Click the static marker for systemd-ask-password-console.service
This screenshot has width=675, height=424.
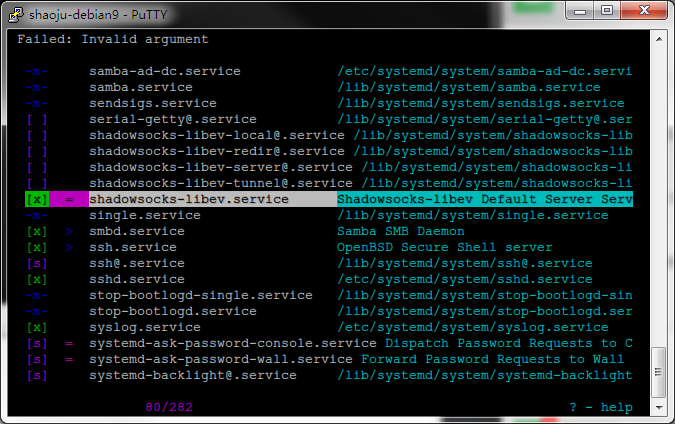(x=37, y=343)
